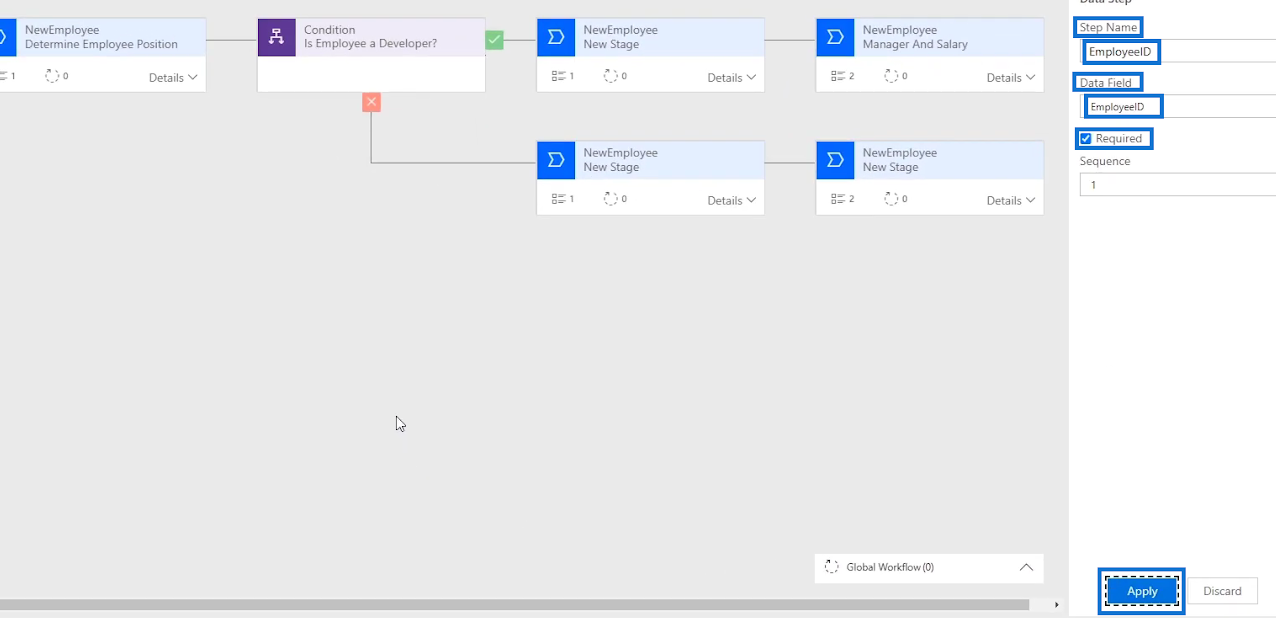Click the Data Field input box

coord(1178,106)
